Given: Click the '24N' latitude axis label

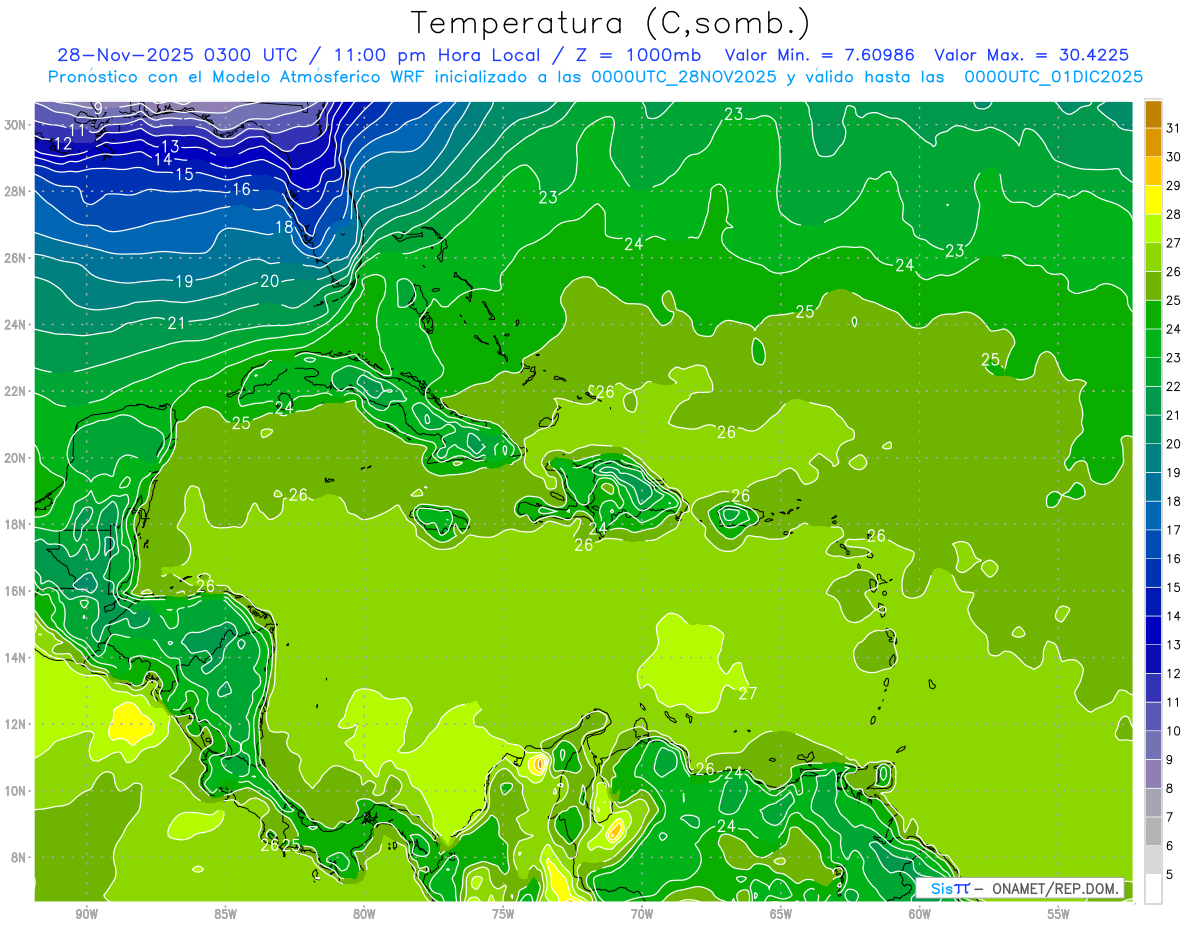Looking at the screenshot, I should tap(16, 324).
